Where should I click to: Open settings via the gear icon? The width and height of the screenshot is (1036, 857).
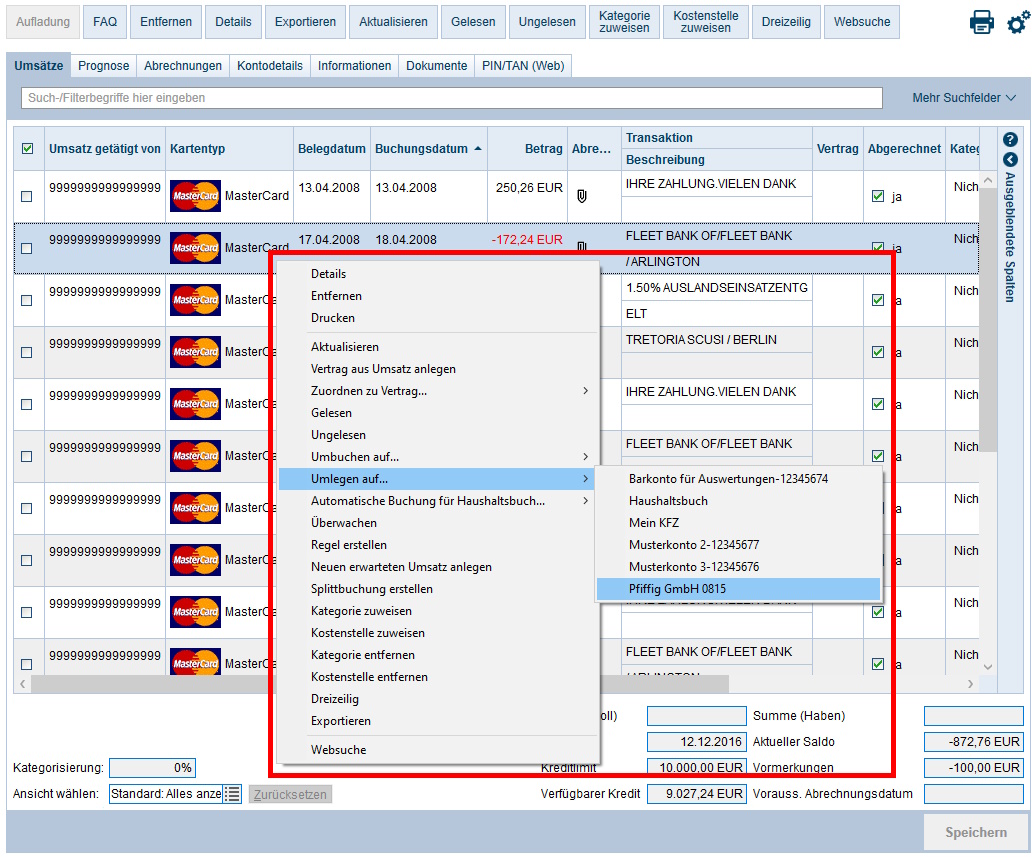[1017, 23]
